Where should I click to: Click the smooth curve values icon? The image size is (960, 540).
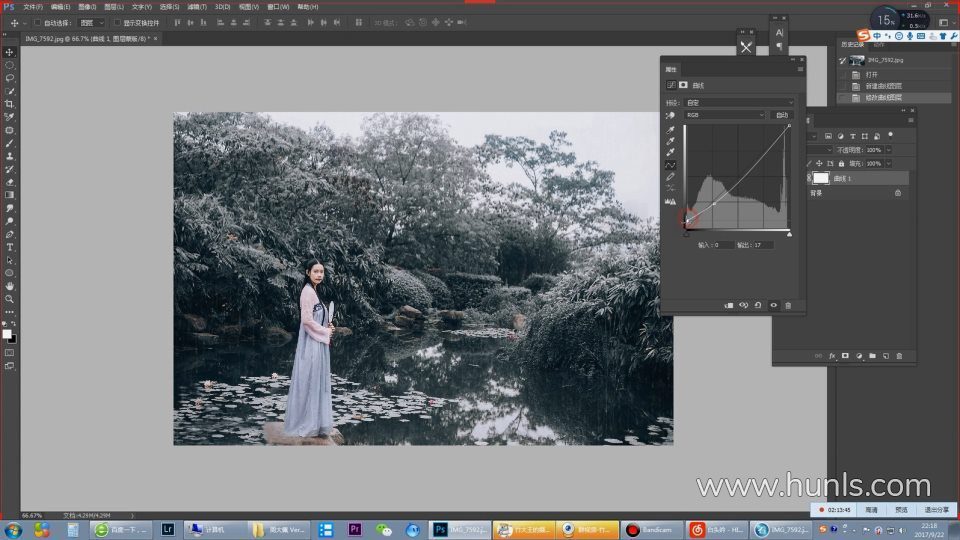coord(670,189)
